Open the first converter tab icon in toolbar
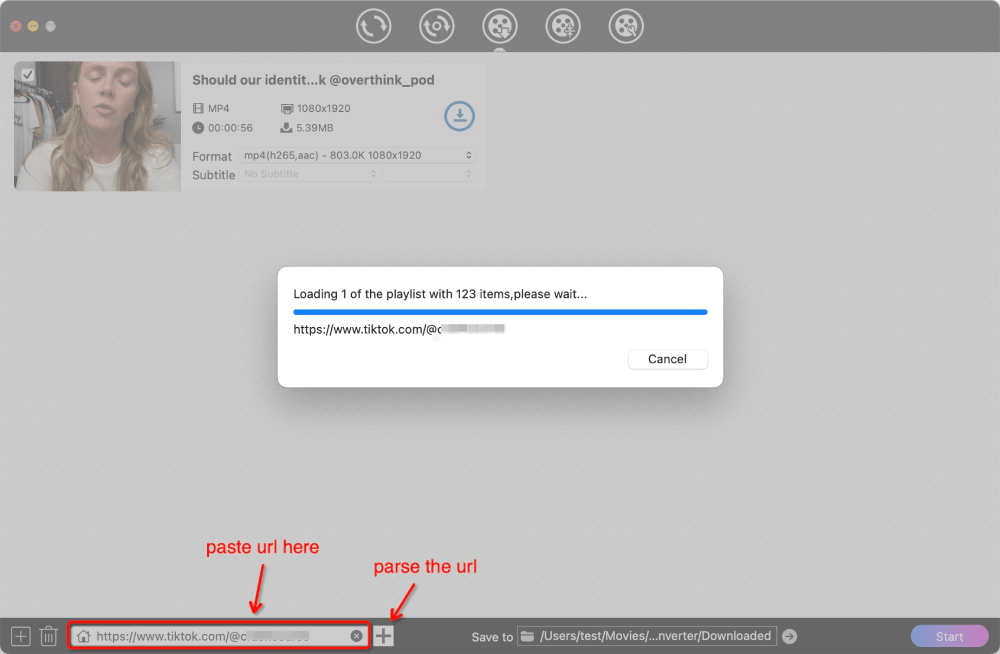The image size is (1000, 654). (374, 26)
